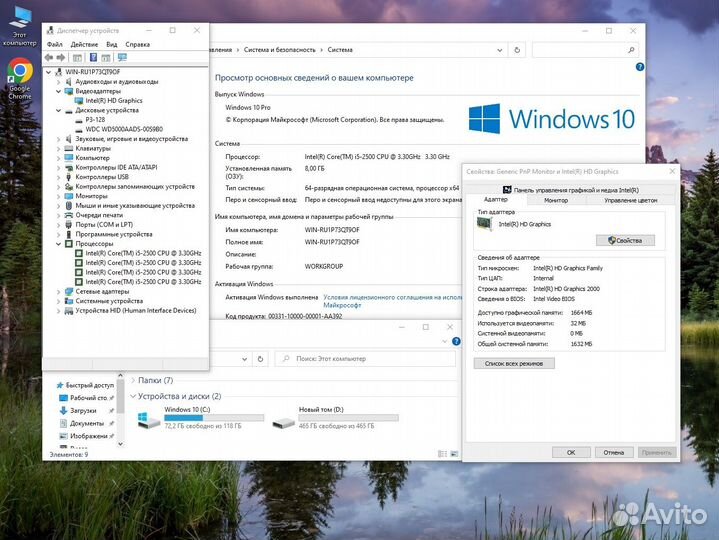Collapse the Дисковые устройства node
Viewport: 719px width, 540px height.
pos(58,110)
